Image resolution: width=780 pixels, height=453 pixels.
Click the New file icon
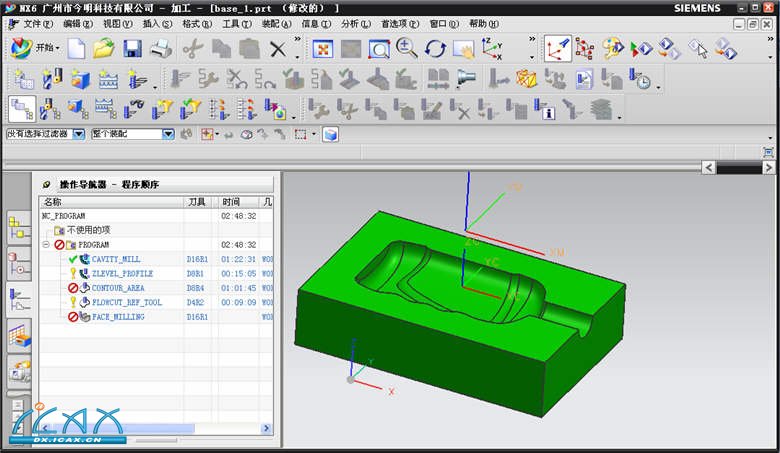pyautogui.click(x=77, y=48)
